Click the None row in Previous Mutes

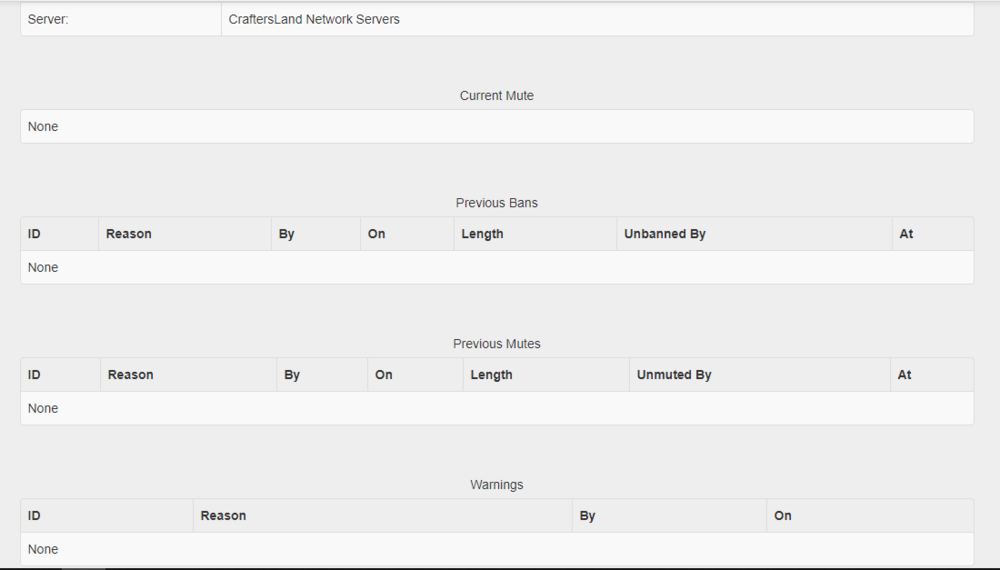(x=43, y=409)
